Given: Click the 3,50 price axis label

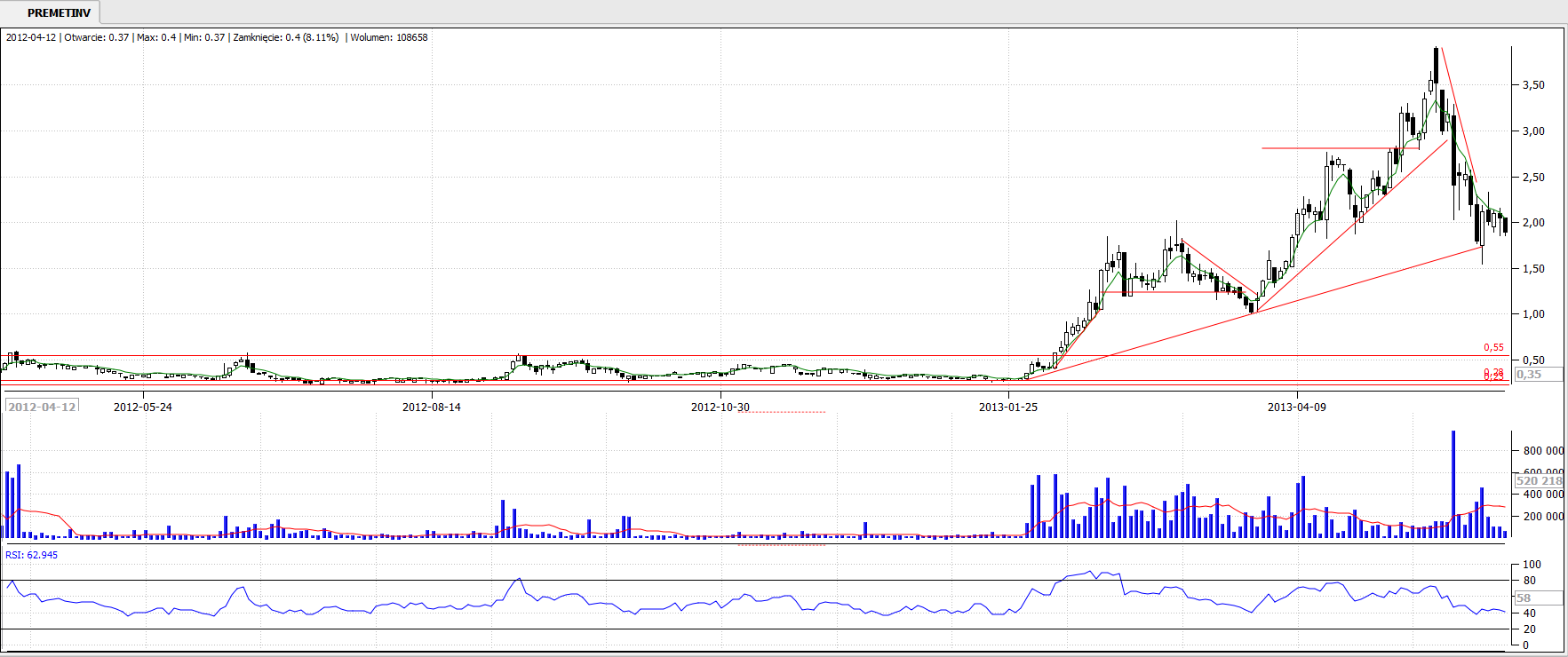Looking at the screenshot, I should [1533, 85].
